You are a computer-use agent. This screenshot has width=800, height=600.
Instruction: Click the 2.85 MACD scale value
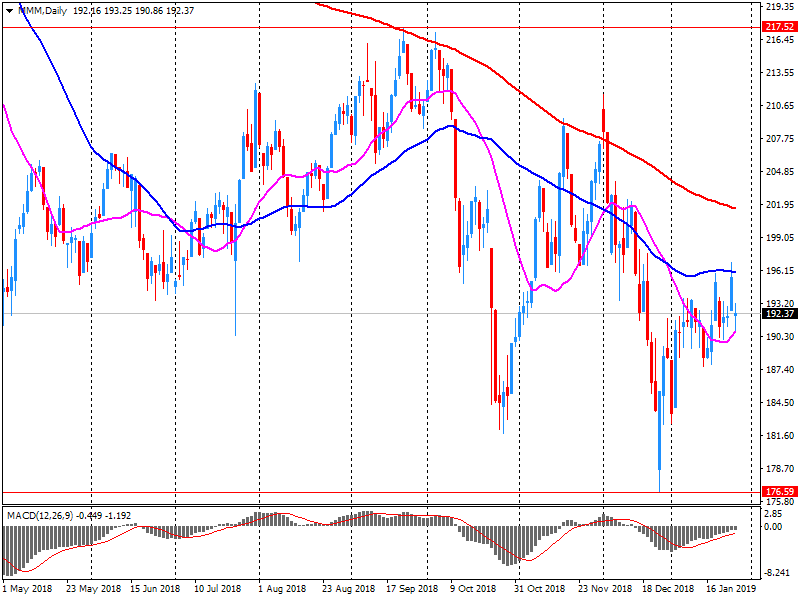pos(774,514)
